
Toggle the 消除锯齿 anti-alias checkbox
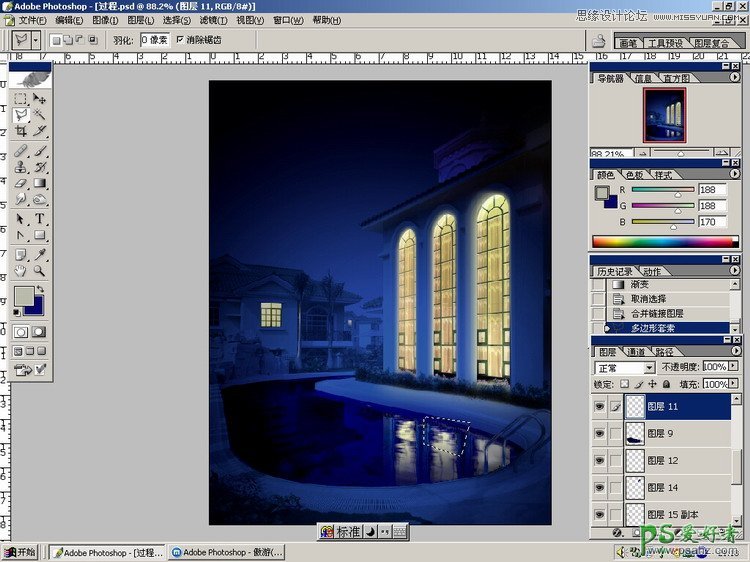(180, 40)
